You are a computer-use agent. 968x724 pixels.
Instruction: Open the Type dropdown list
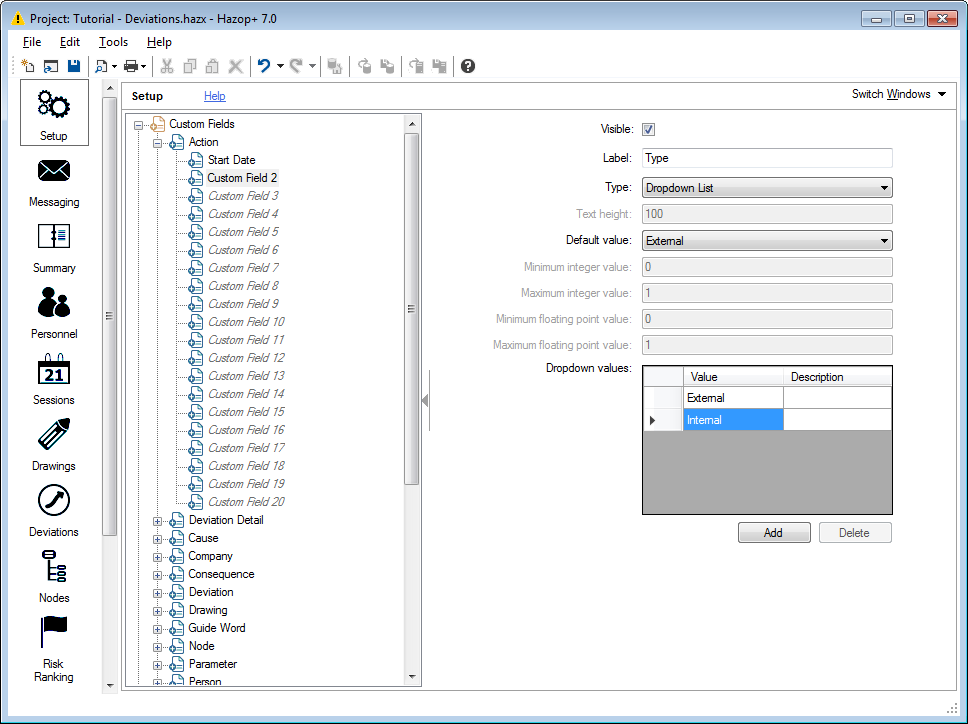pyautogui.click(x=766, y=187)
